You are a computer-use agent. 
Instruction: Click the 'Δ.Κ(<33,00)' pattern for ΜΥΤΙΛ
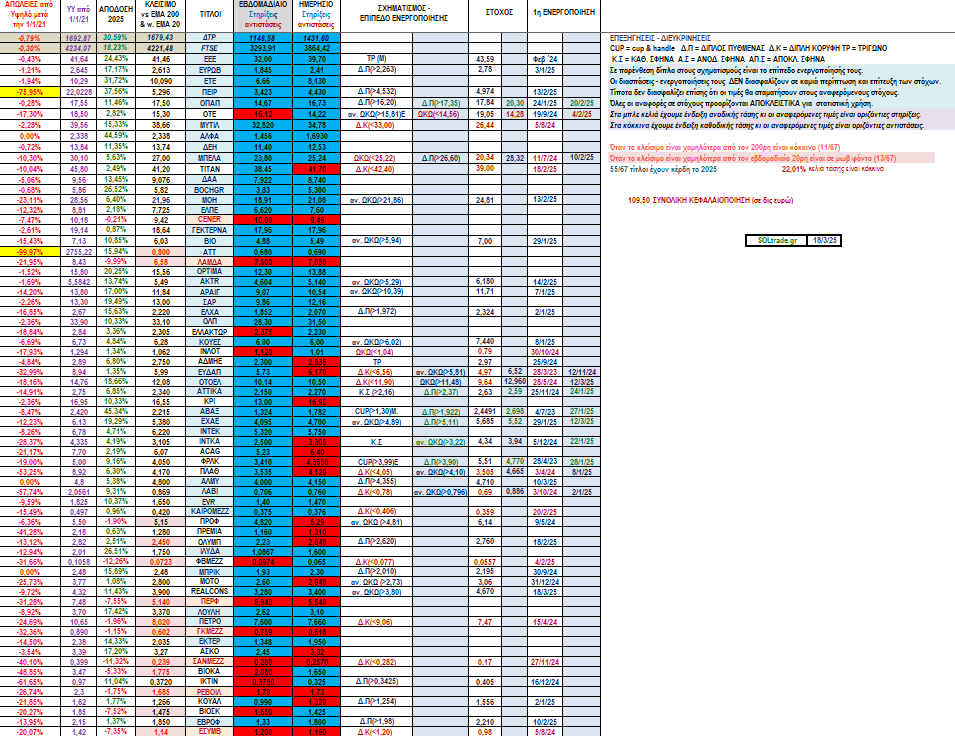tap(376, 126)
